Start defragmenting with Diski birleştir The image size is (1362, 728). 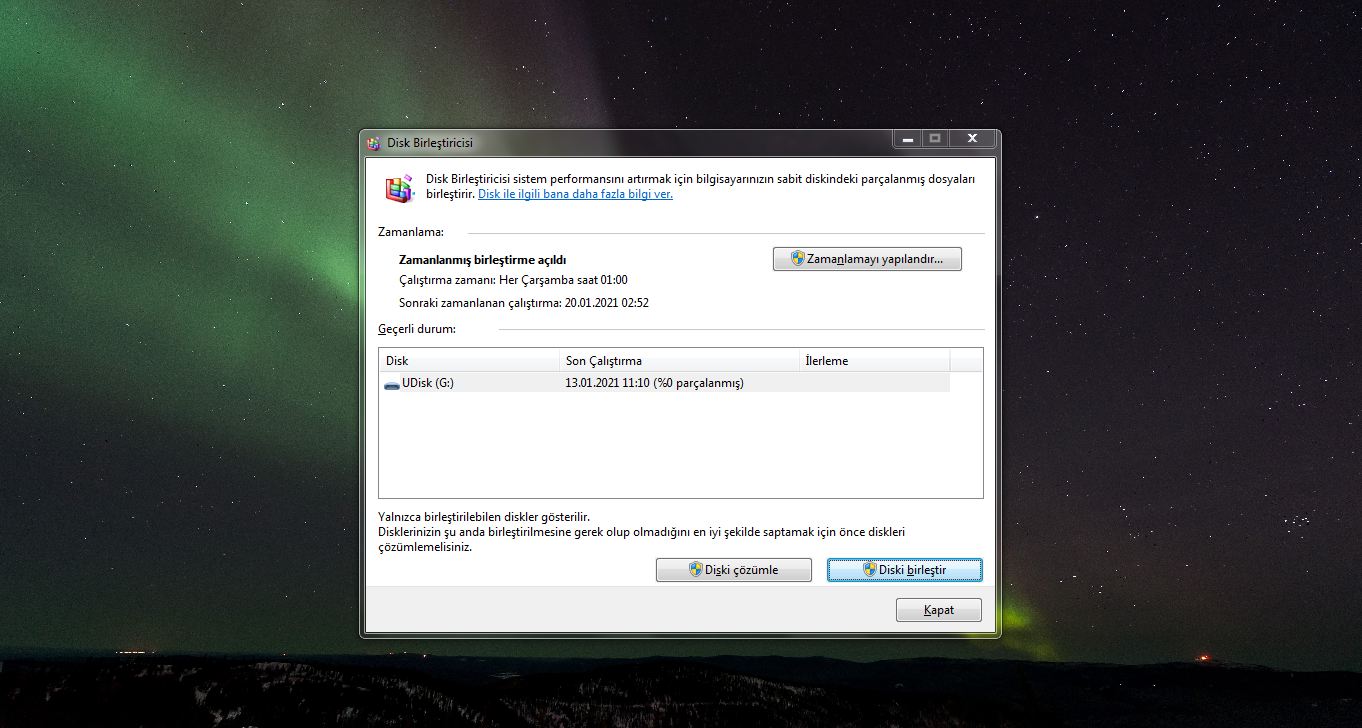pyautogui.click(x=904, y=570)
